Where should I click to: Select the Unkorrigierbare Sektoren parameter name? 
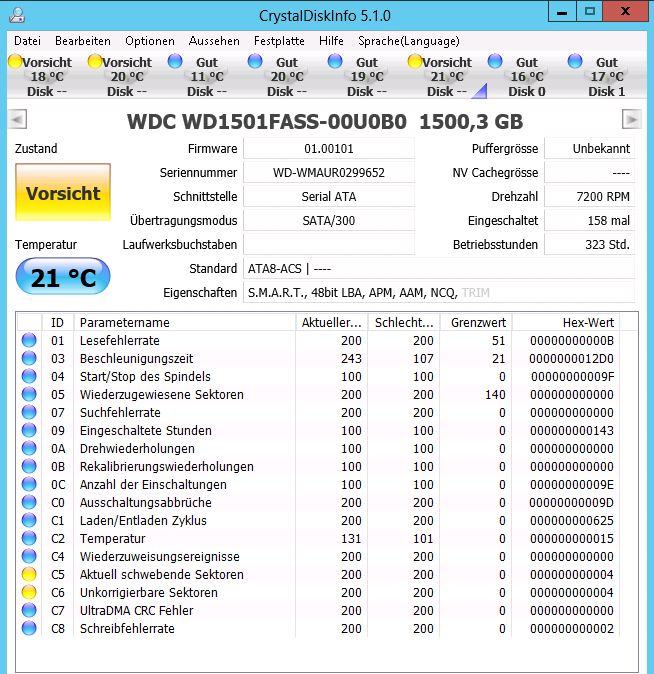(149, 593)
